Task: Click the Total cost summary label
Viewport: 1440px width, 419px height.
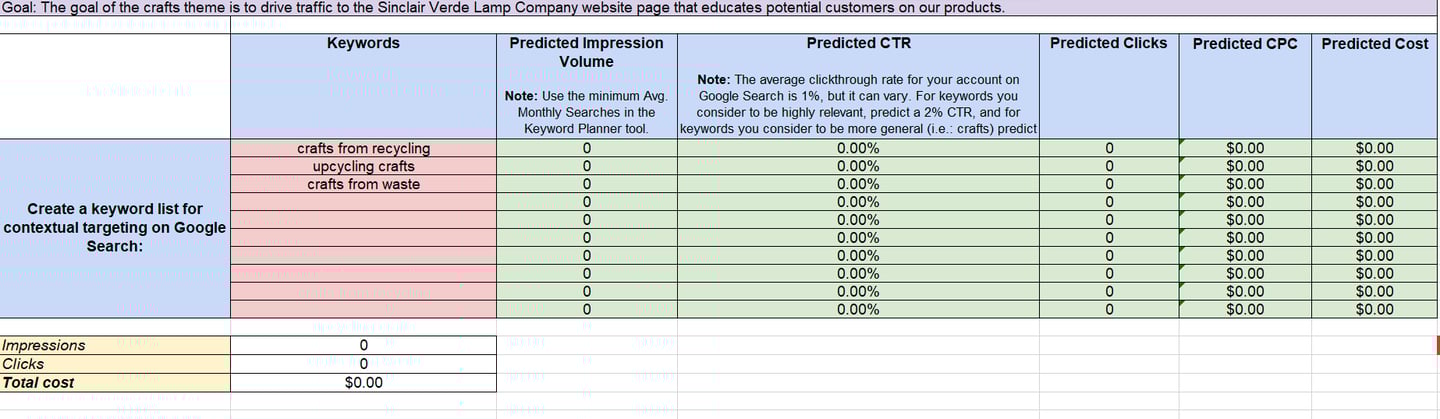Action: (x=115, y=382)
